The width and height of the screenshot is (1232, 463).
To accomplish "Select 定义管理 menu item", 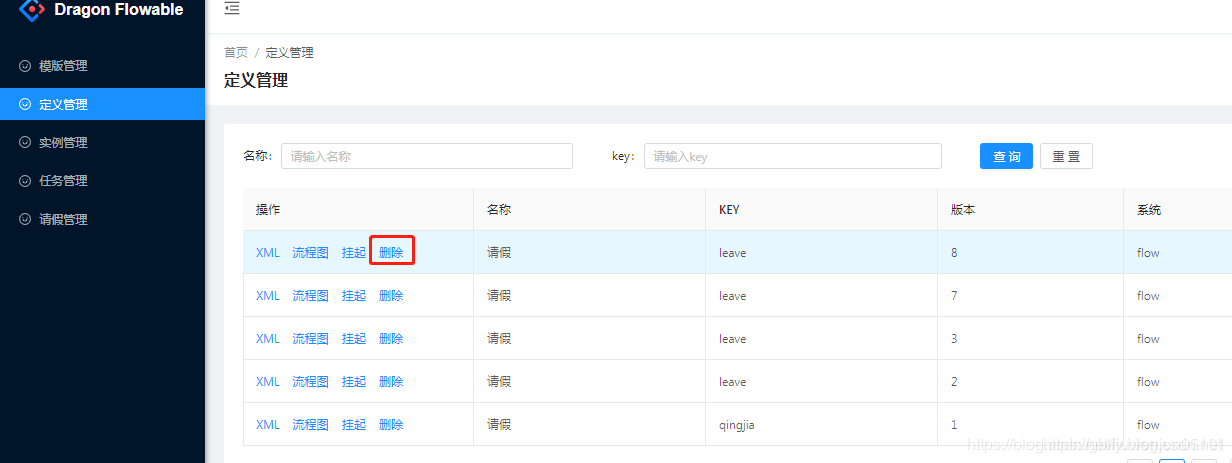I will pyautogui.click(x=102, y=104).
